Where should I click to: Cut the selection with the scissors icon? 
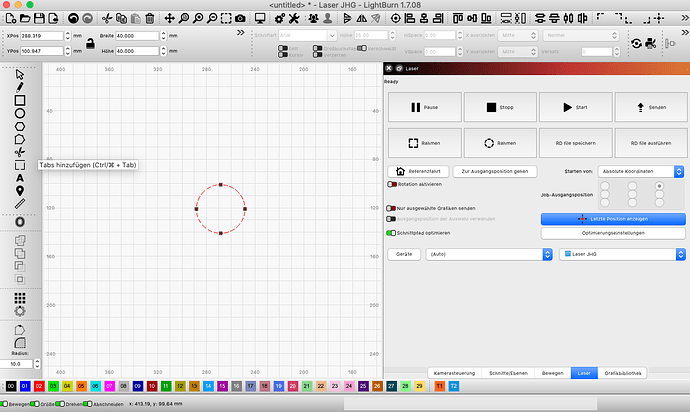107,18
